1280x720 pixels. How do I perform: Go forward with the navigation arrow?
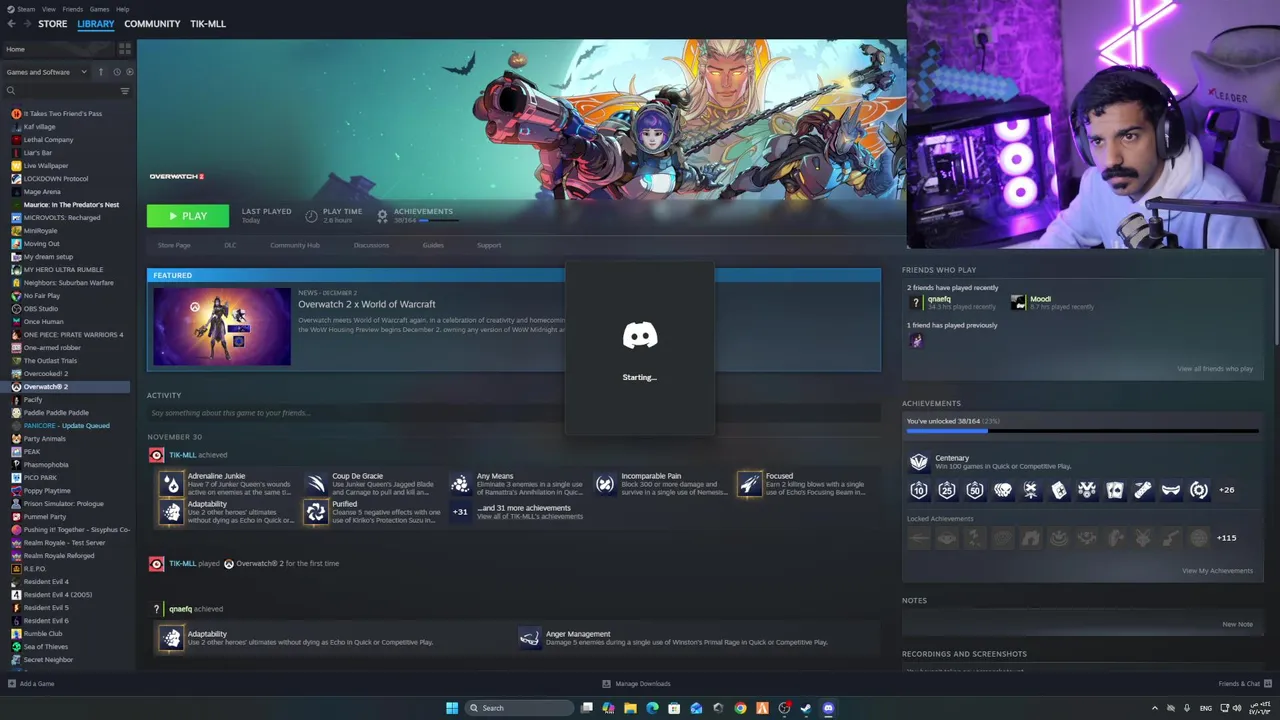coord(26,24)
